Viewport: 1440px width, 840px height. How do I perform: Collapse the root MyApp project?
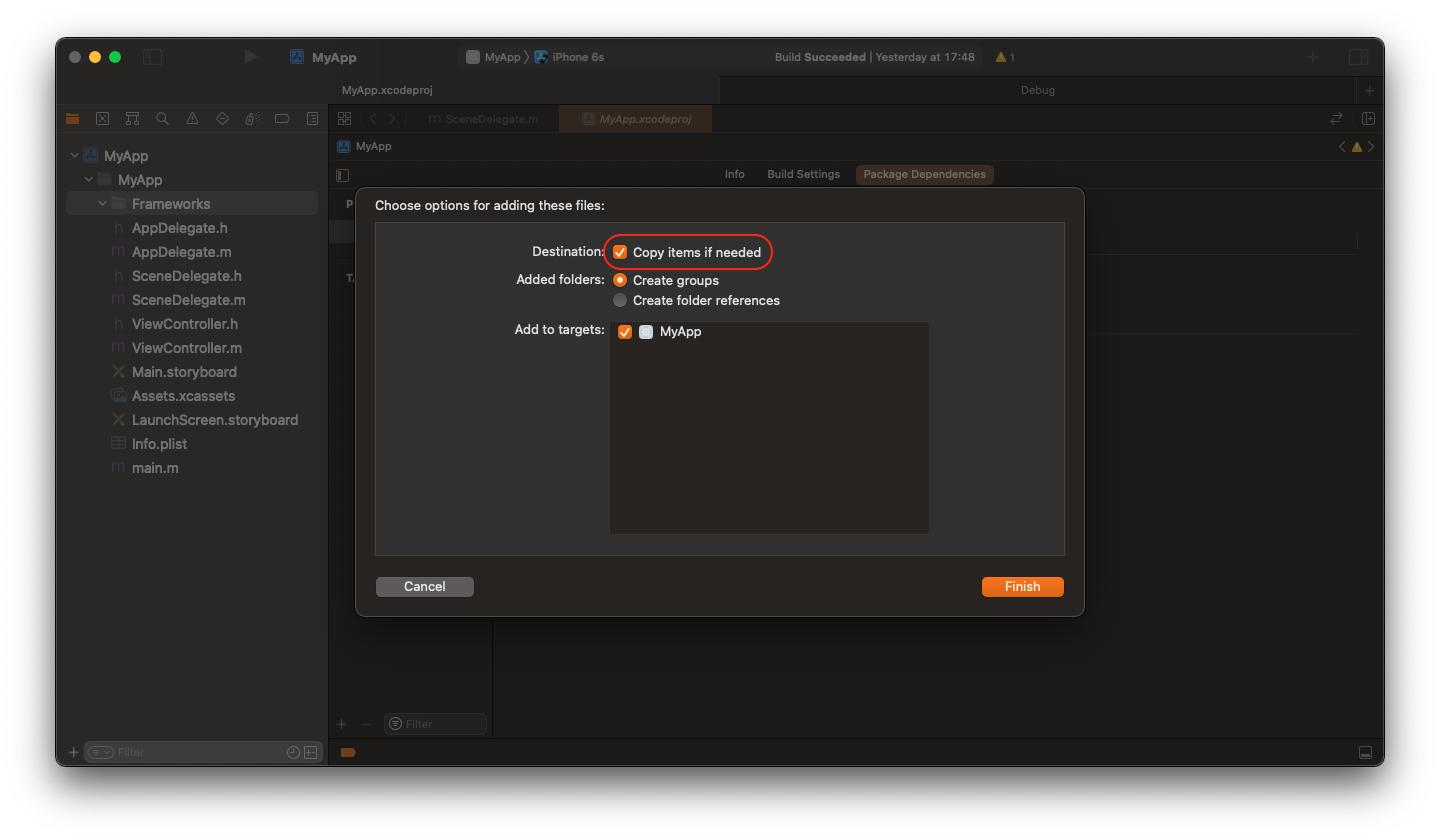click(x=74, y=156)
